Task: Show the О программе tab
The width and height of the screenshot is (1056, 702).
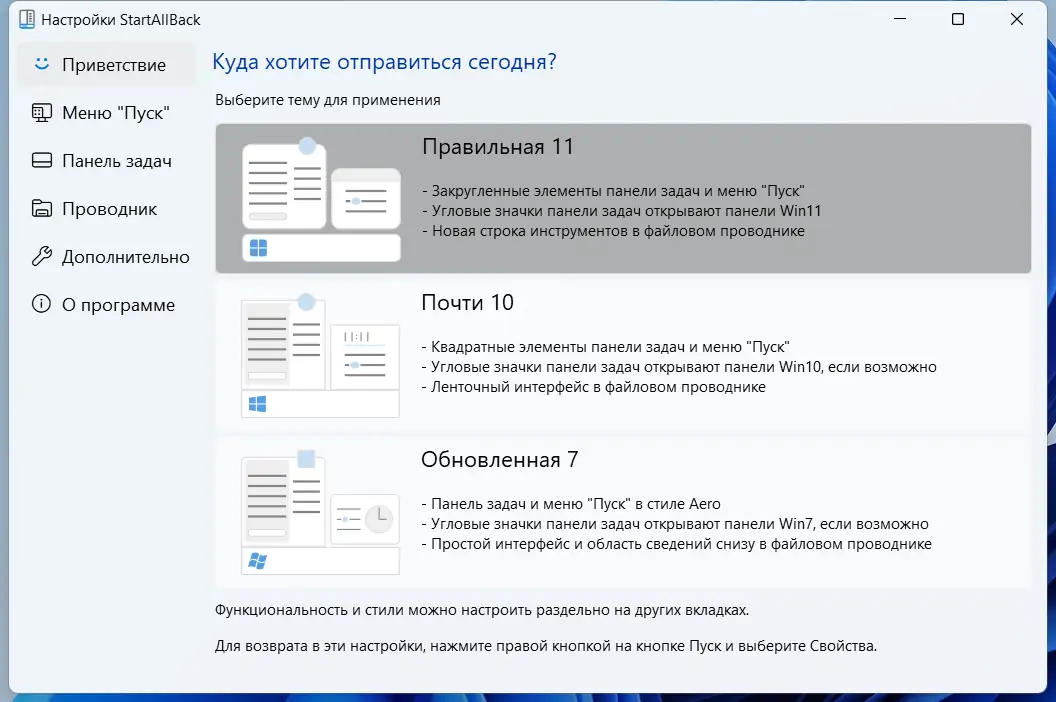Action: pyautogui.click(x=106, y=305)
